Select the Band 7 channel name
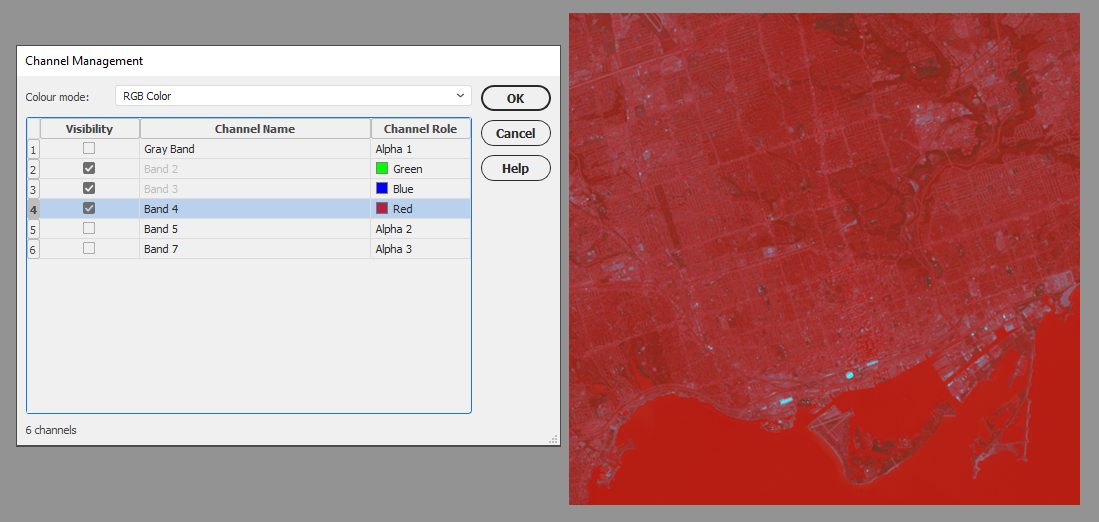Viewport: 1099px width, 522px height. 161,249
